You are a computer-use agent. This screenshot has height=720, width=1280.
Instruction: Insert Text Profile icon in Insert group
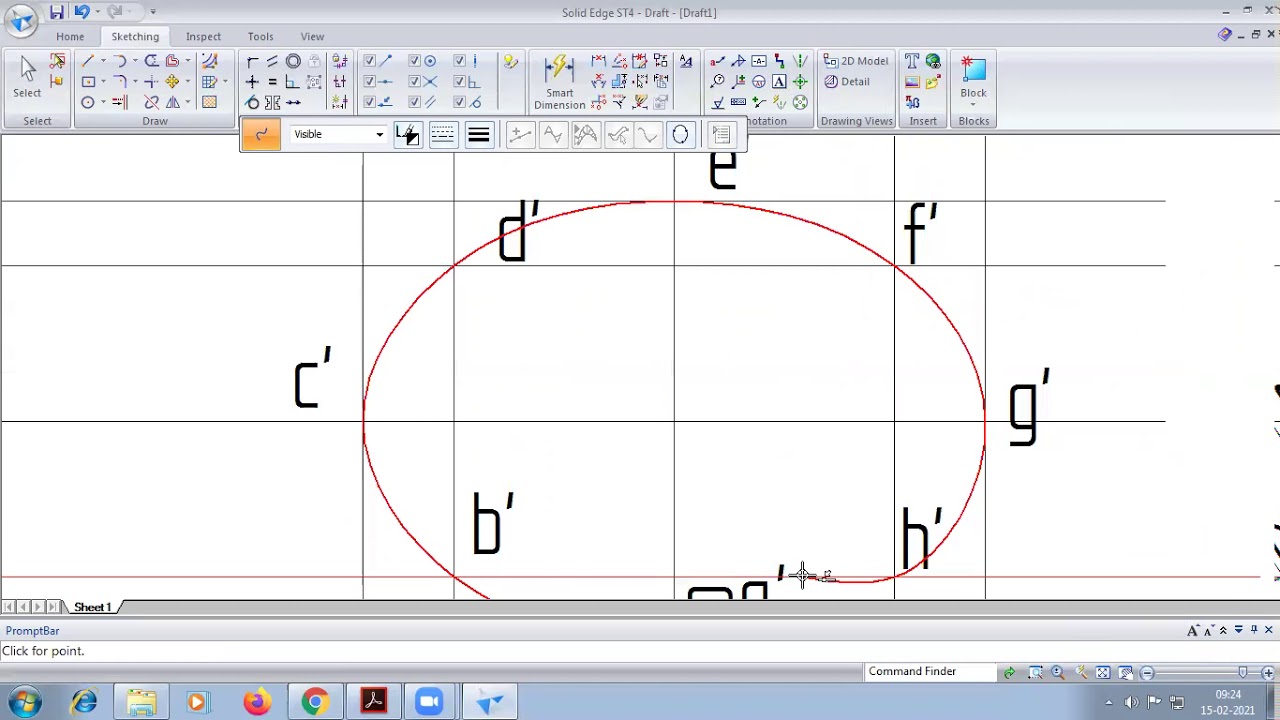[x=911, y=60]
